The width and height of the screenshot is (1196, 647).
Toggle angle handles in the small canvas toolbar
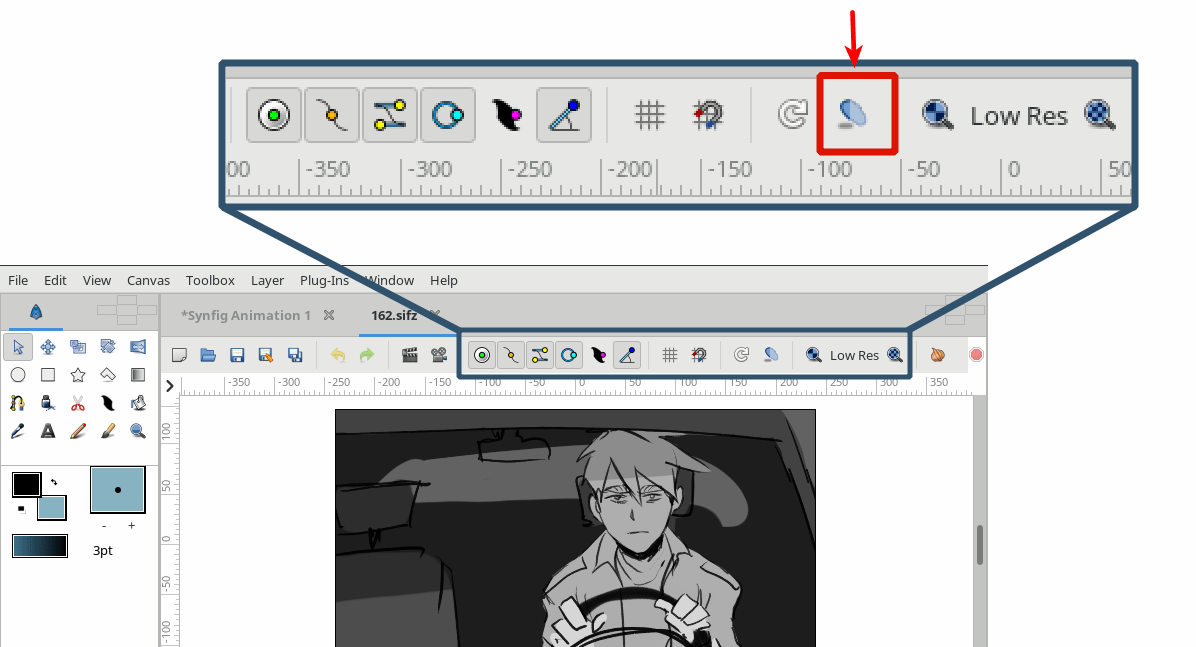(x=627, y=355)
